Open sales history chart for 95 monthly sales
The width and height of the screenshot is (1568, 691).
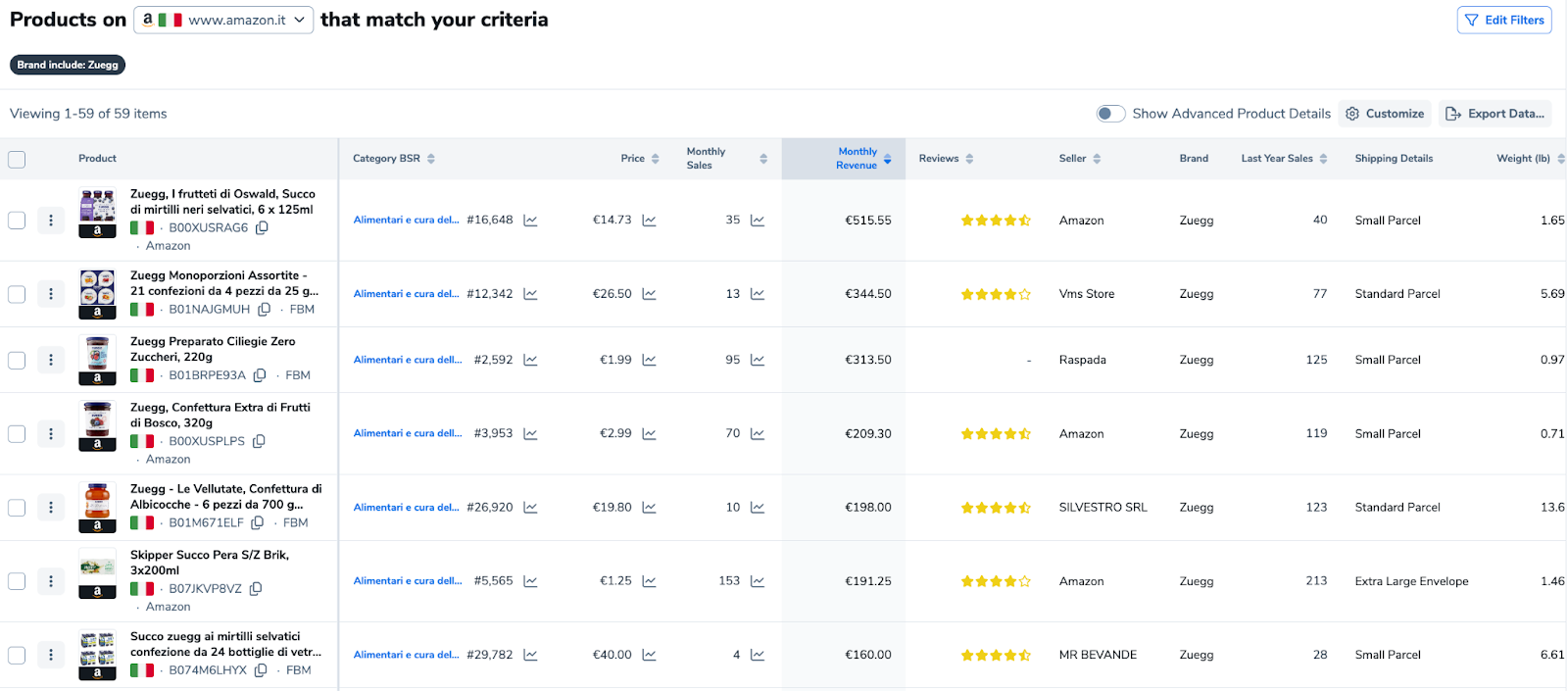click(x=758, y=360)
